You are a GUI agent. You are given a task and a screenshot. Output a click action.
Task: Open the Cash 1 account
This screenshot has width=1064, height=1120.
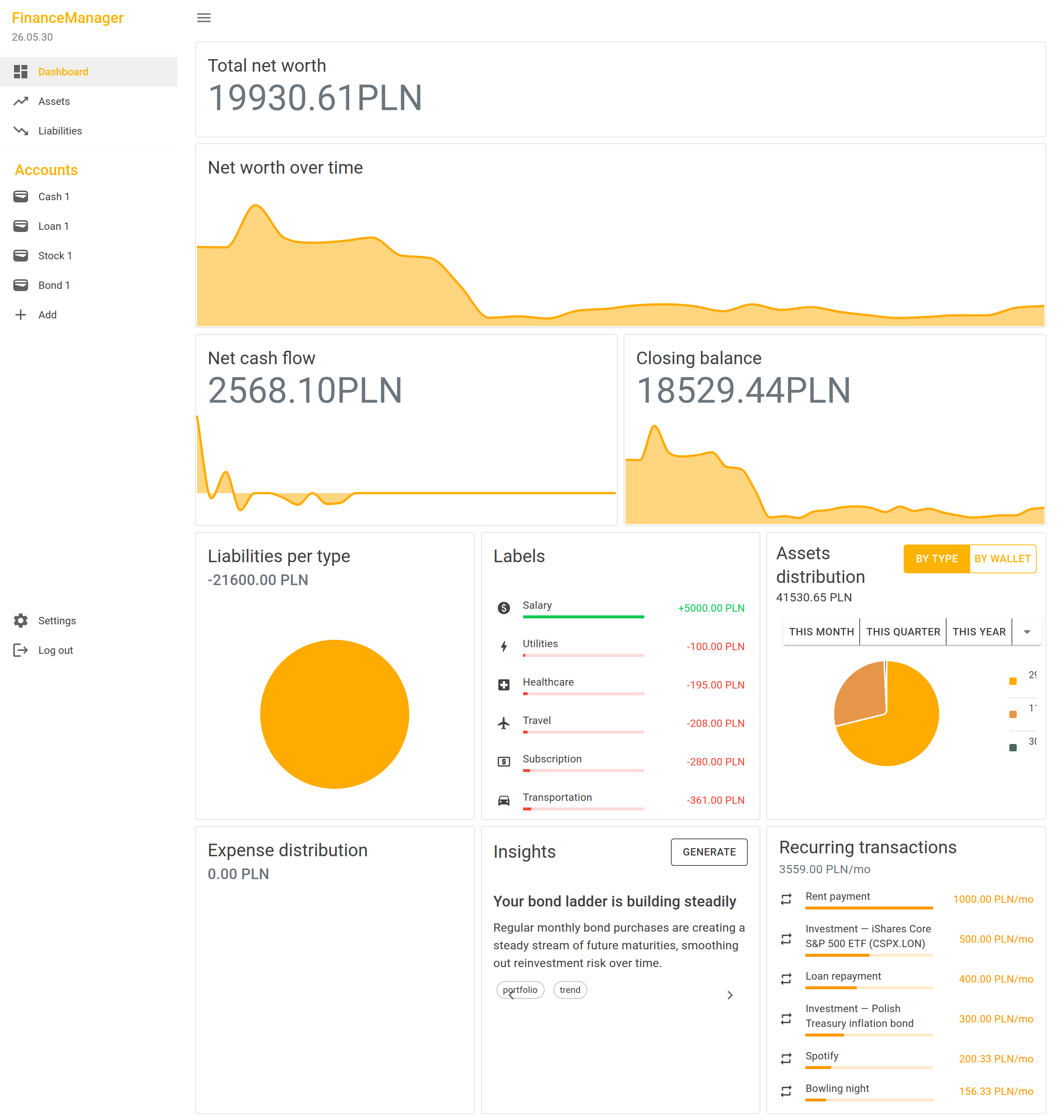coord(88,196)
